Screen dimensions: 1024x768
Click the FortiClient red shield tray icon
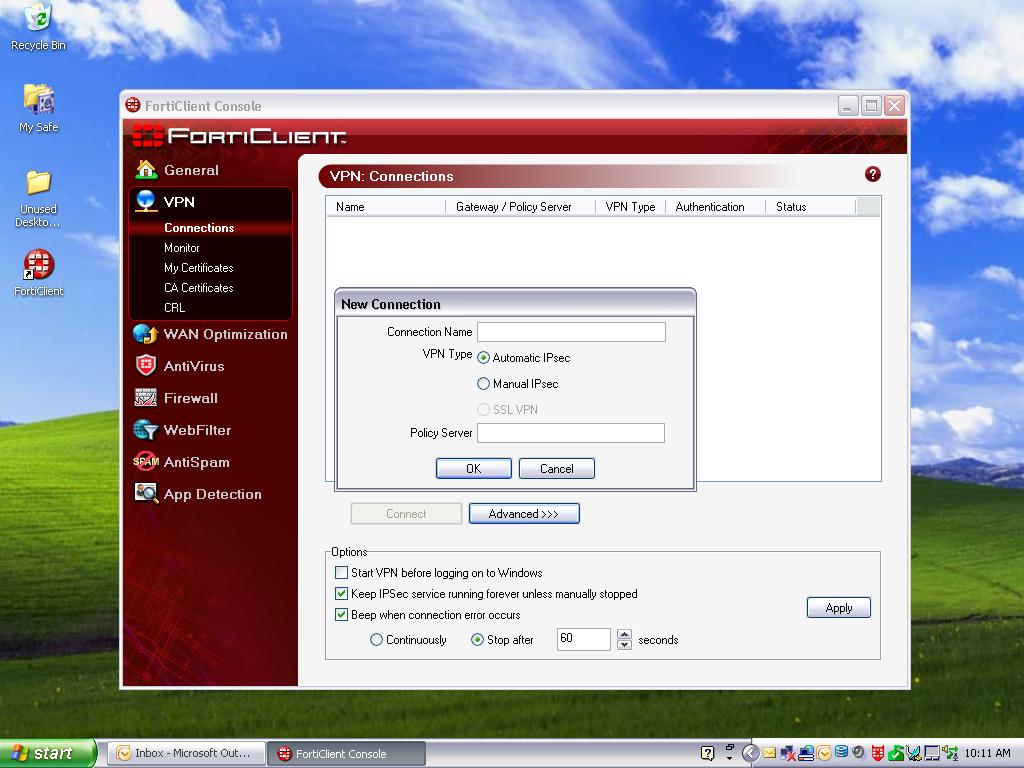click(878, 753)
